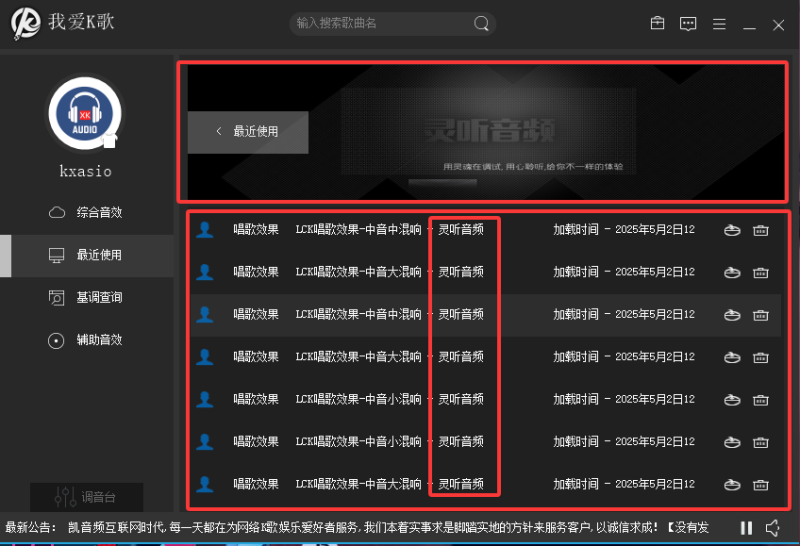Delete icon in the first list row

click(761, 230)
